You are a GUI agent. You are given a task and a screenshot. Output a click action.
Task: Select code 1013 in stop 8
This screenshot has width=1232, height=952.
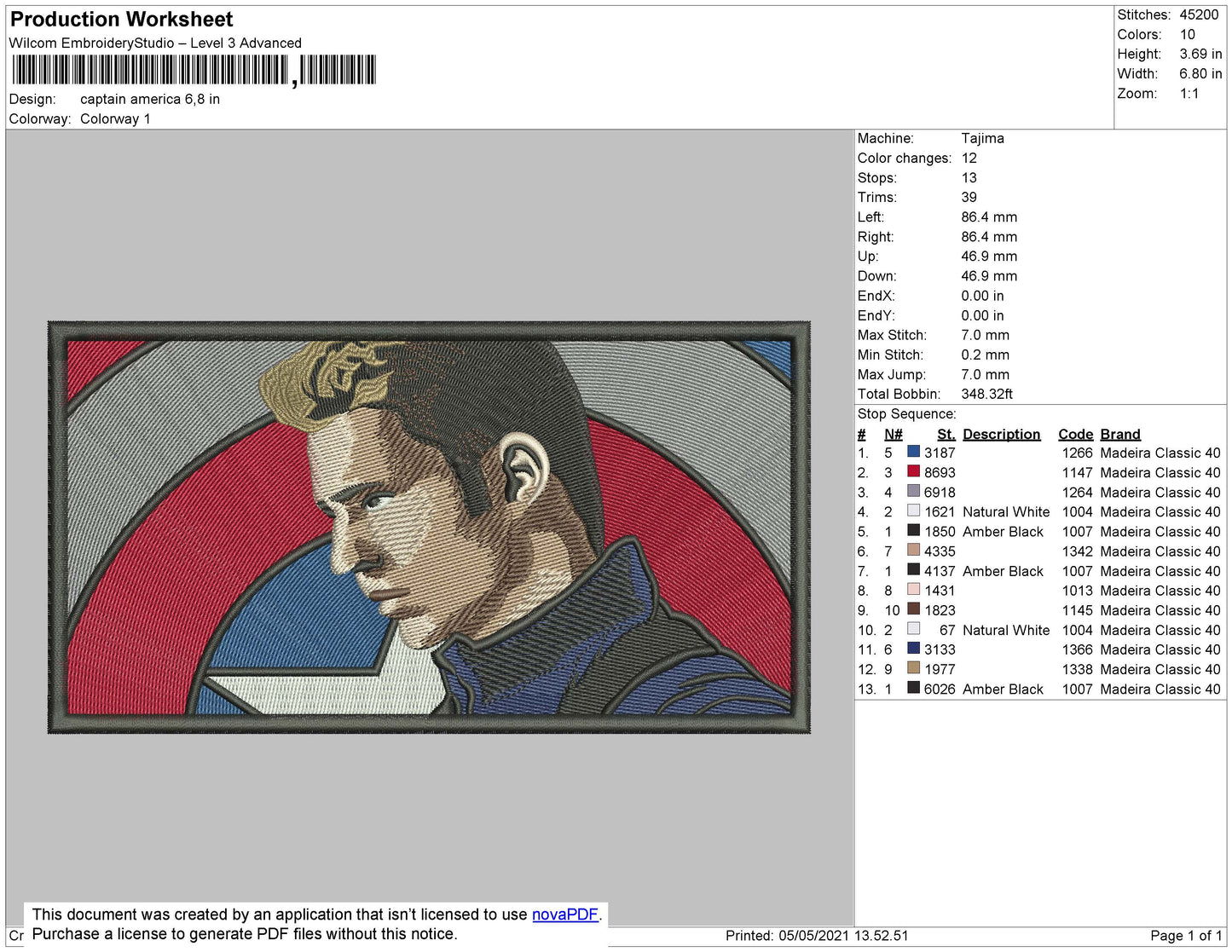pos(1077,591)
